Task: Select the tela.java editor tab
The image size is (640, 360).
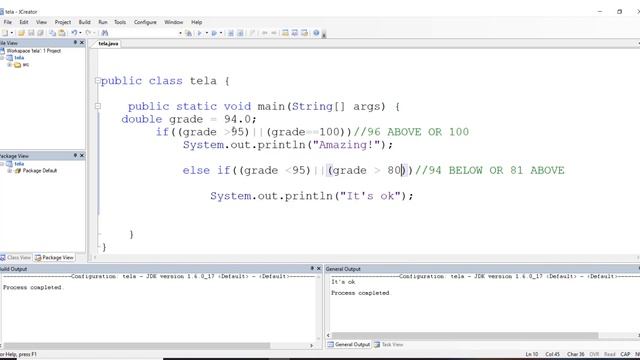Action: [x=108, y=44]
